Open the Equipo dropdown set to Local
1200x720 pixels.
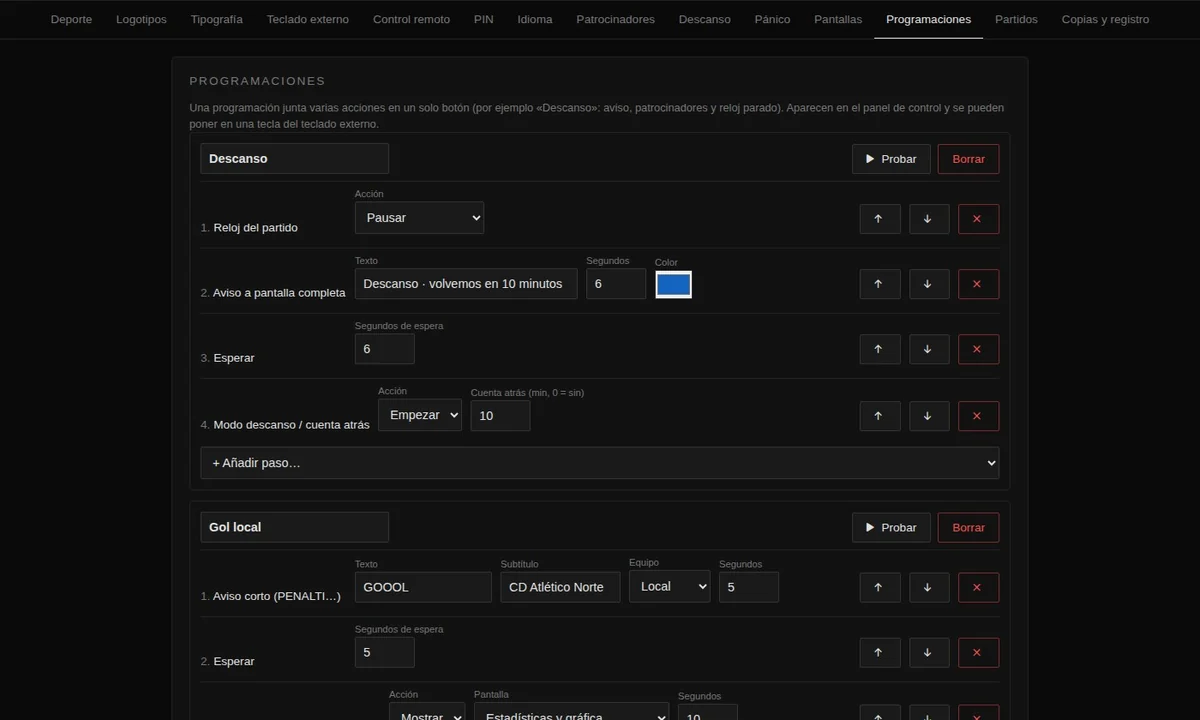669,586
